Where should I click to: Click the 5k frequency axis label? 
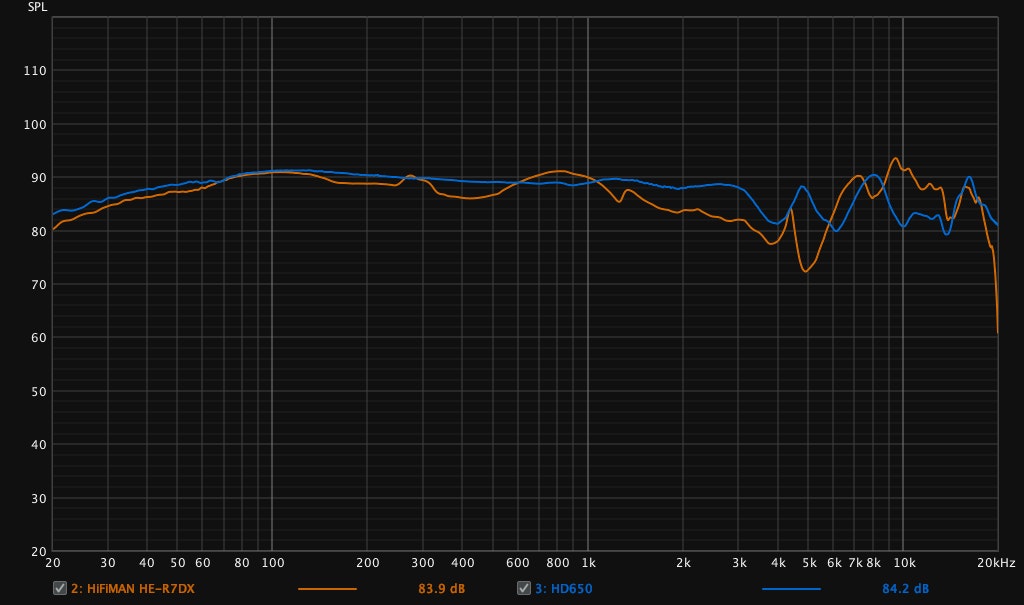(809, 563)
